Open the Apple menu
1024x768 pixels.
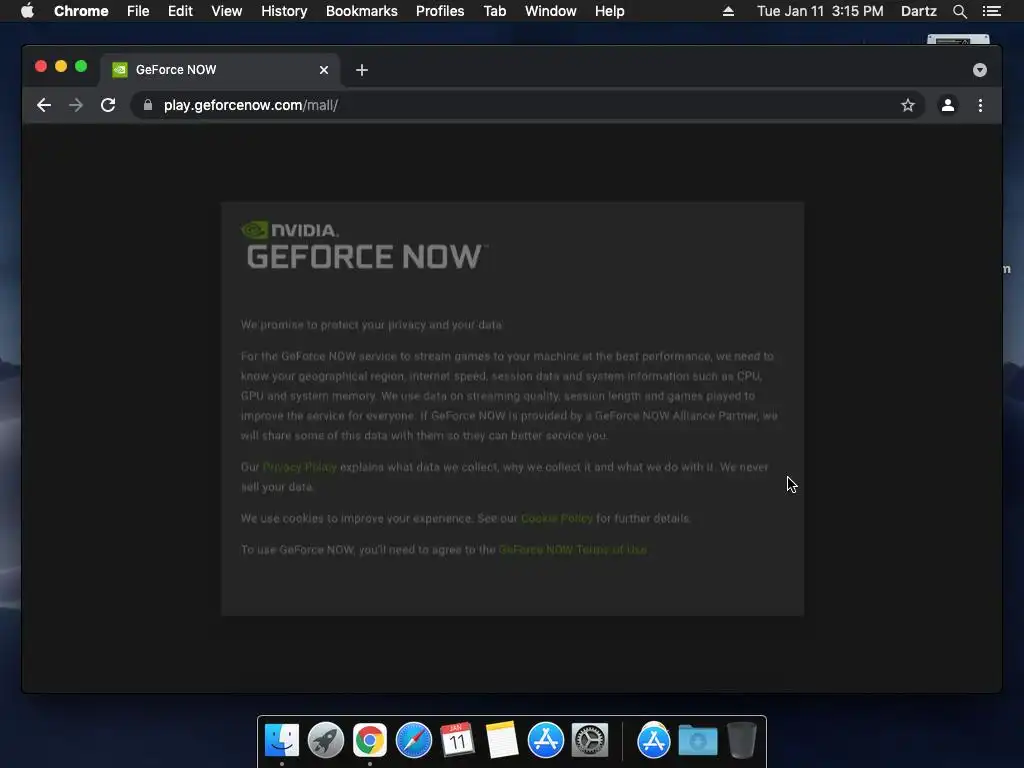[27, 11]
